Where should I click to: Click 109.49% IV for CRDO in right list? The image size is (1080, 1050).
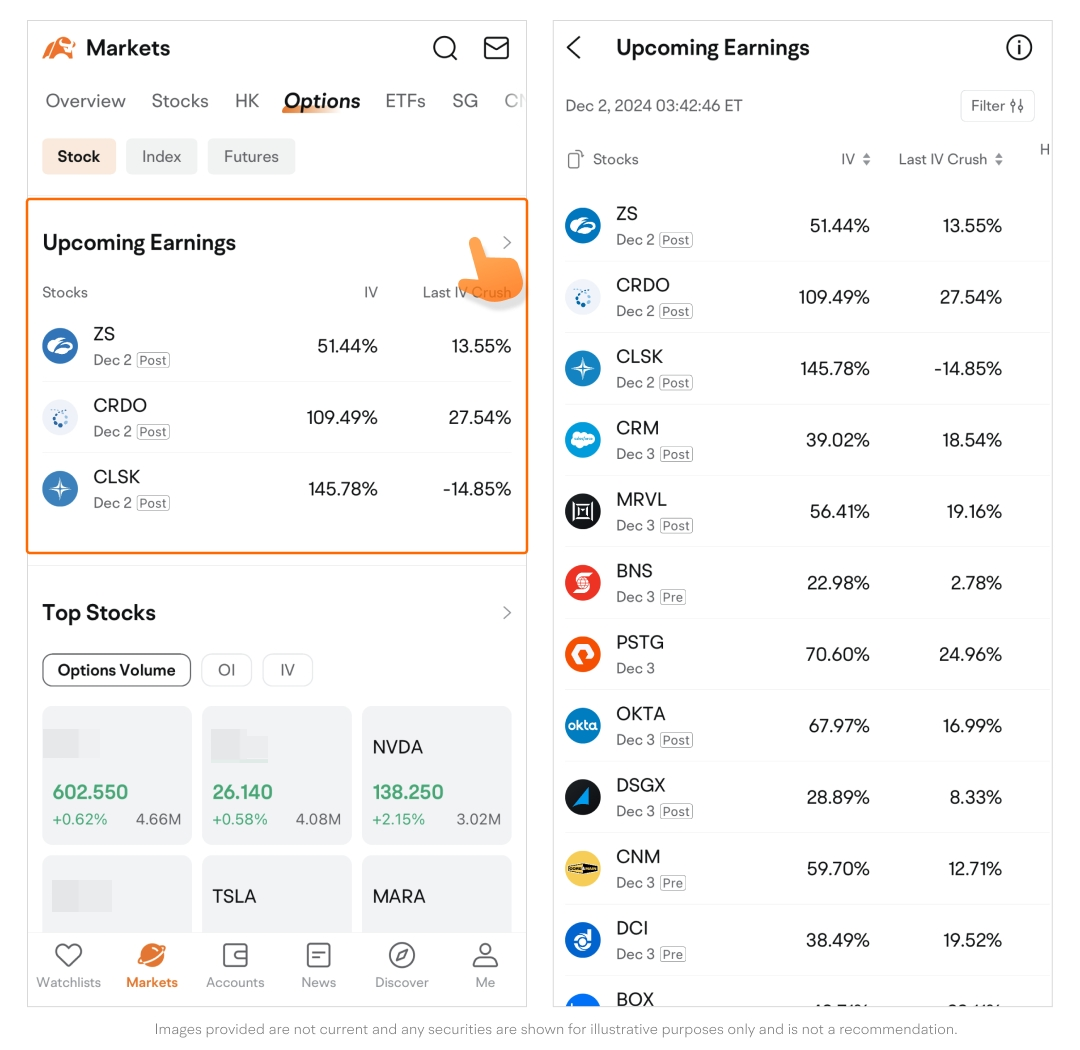pyautogui.click(x=833, y=297)
